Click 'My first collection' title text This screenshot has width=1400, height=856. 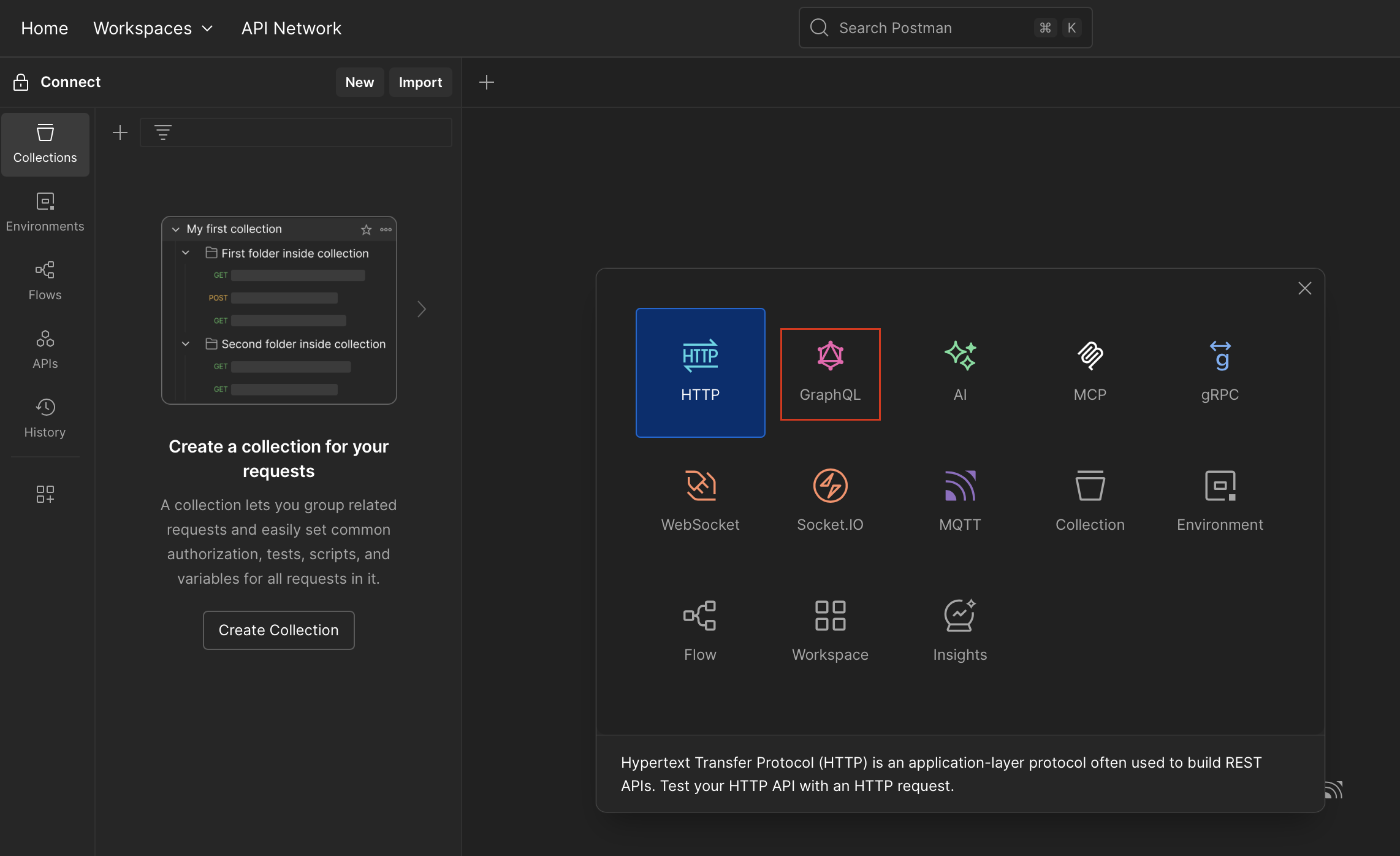tap(234, 229)
